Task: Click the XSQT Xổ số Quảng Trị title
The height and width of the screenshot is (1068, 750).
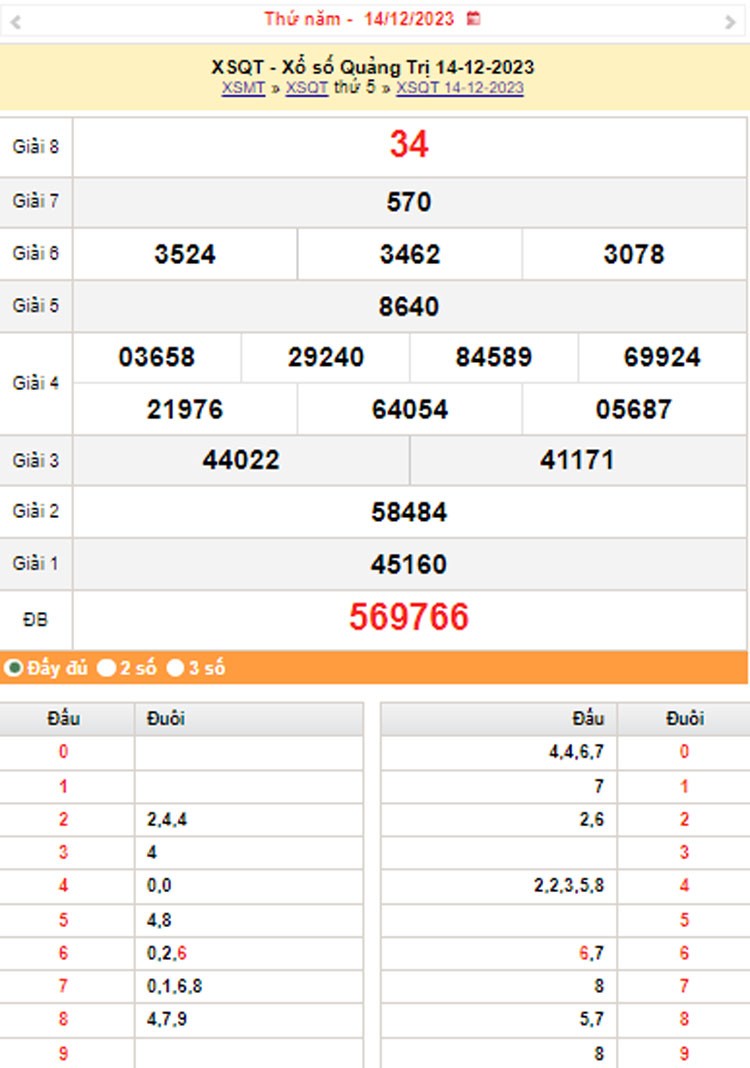Action: pos(373,67)
